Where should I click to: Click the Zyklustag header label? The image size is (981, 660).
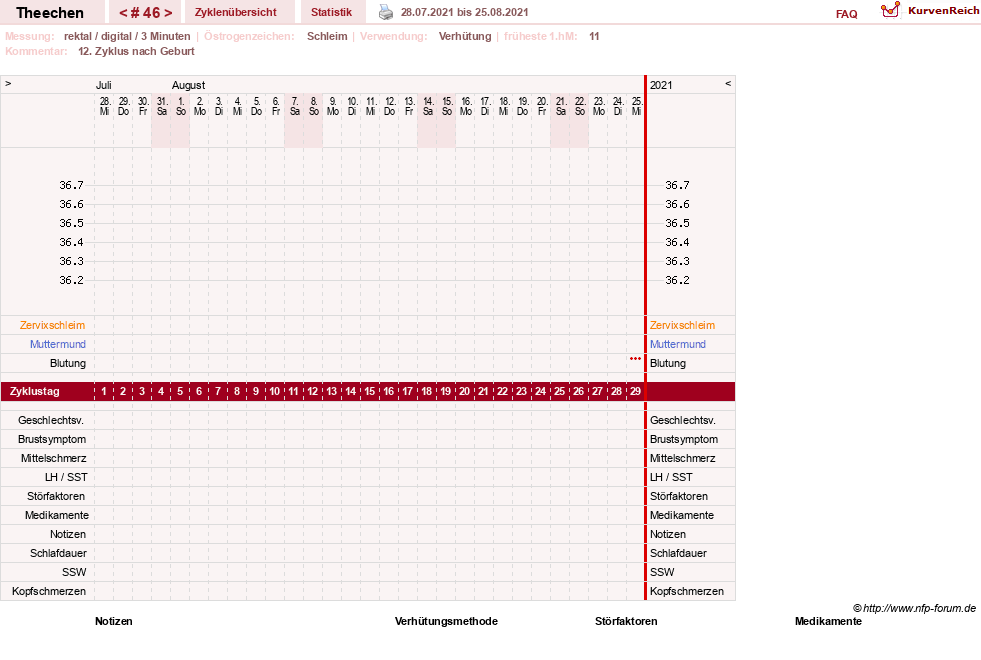pyautogui.click(x=35, y=392)
